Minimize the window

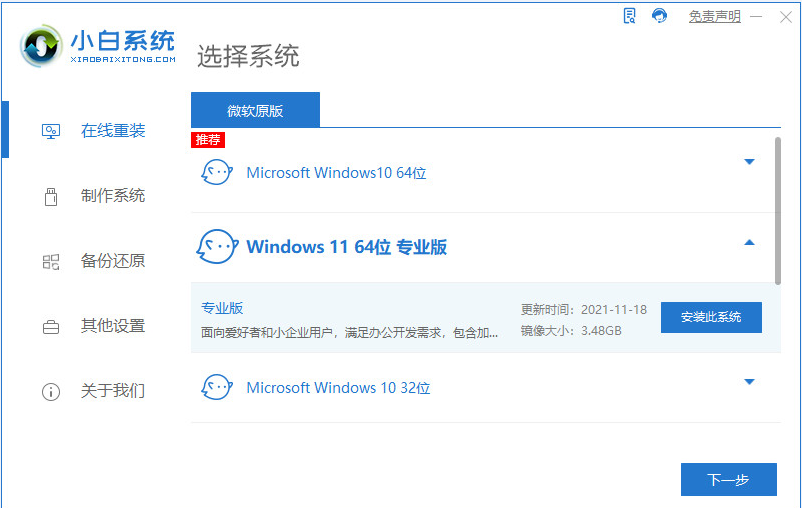(x=756, y=17)
